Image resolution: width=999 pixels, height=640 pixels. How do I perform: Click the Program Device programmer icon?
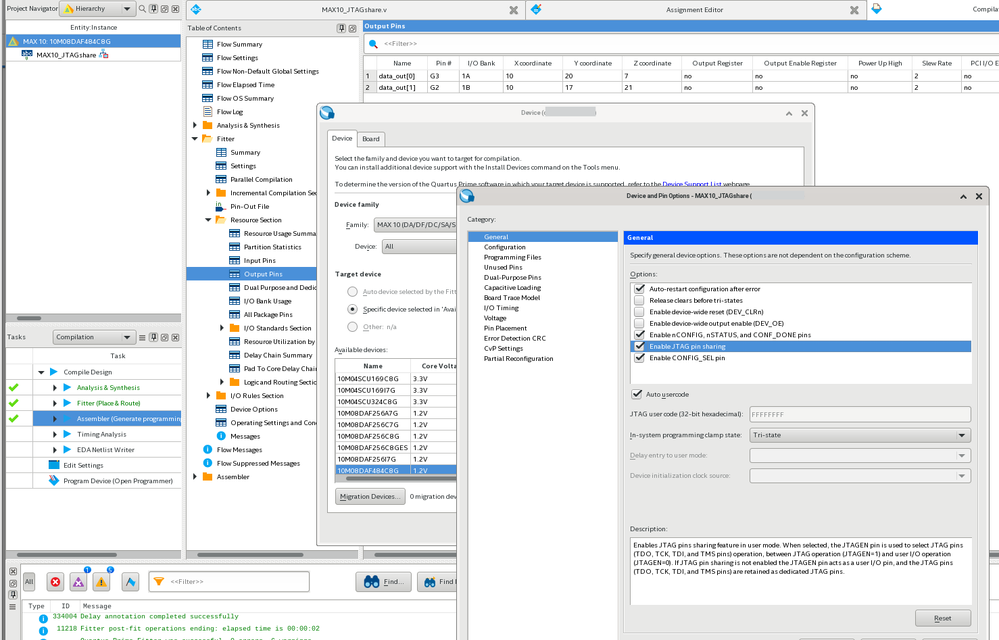point(54,481)
